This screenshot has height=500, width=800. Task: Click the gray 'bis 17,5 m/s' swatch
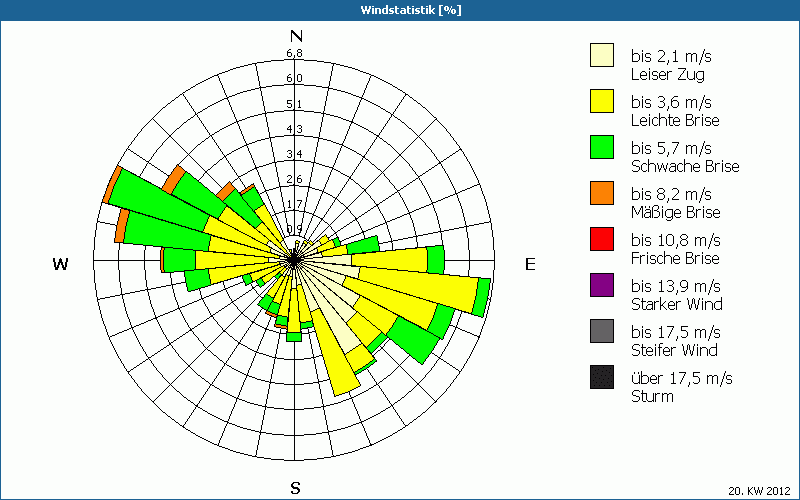point(602,331)
